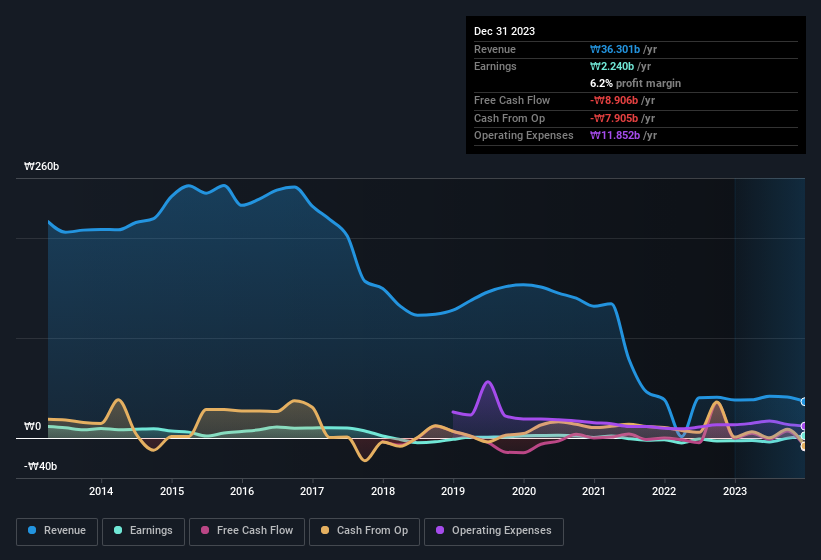Click the ₩11.852b operating expenses value
The width and height of the screenshot is (821, 560).
click(615, 136)
